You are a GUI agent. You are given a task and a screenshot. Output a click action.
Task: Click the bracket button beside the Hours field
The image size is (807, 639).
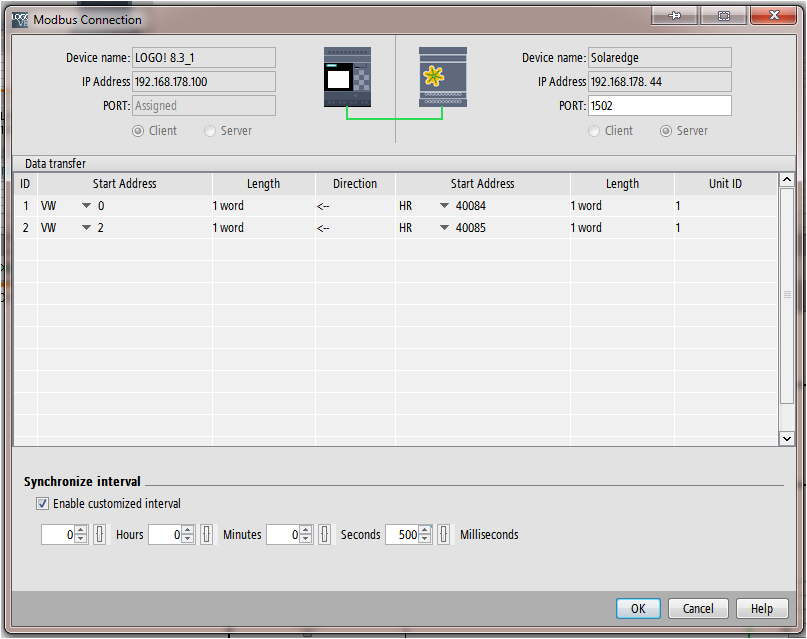pyautogui.click(x=99, y=534)
